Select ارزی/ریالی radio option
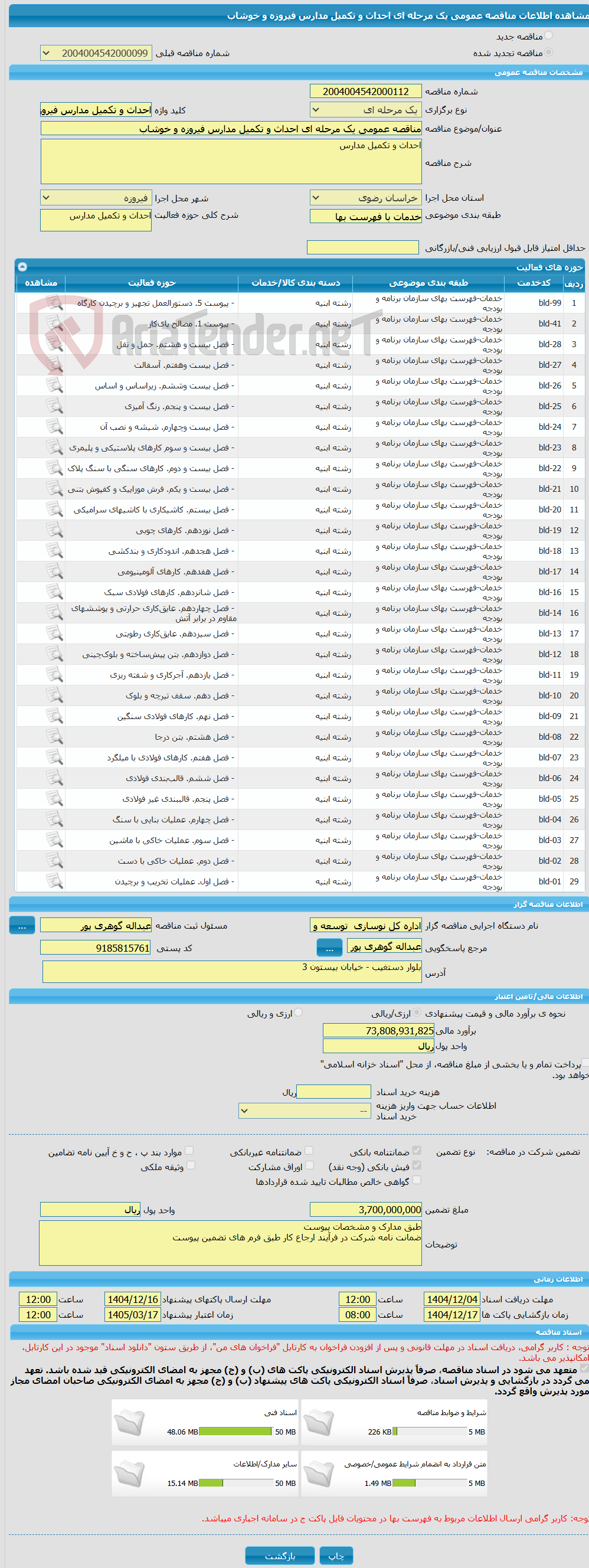Image resolution: width=589 pixels, height=1568 pixels. coord(417,1013)
